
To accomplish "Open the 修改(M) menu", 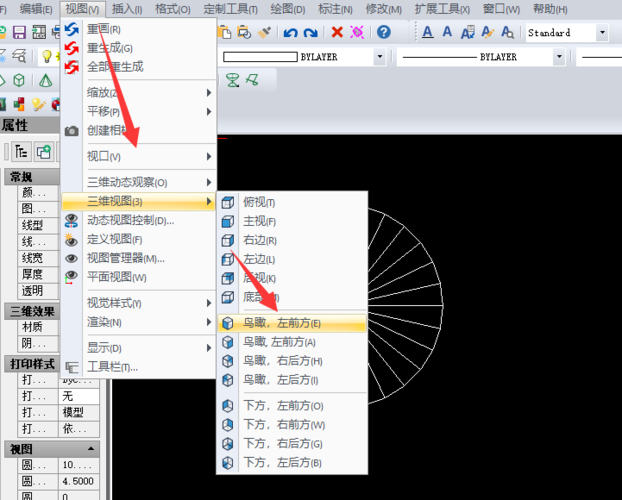I will [384, 9].
